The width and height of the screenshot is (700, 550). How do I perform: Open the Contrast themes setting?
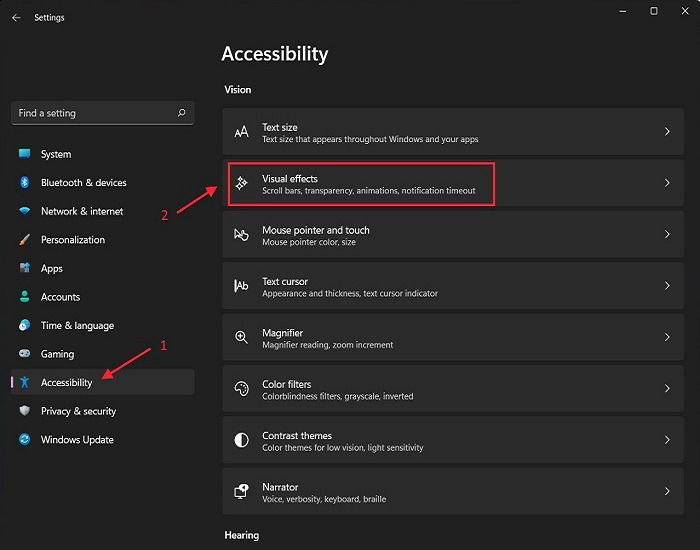coord(453,440)
